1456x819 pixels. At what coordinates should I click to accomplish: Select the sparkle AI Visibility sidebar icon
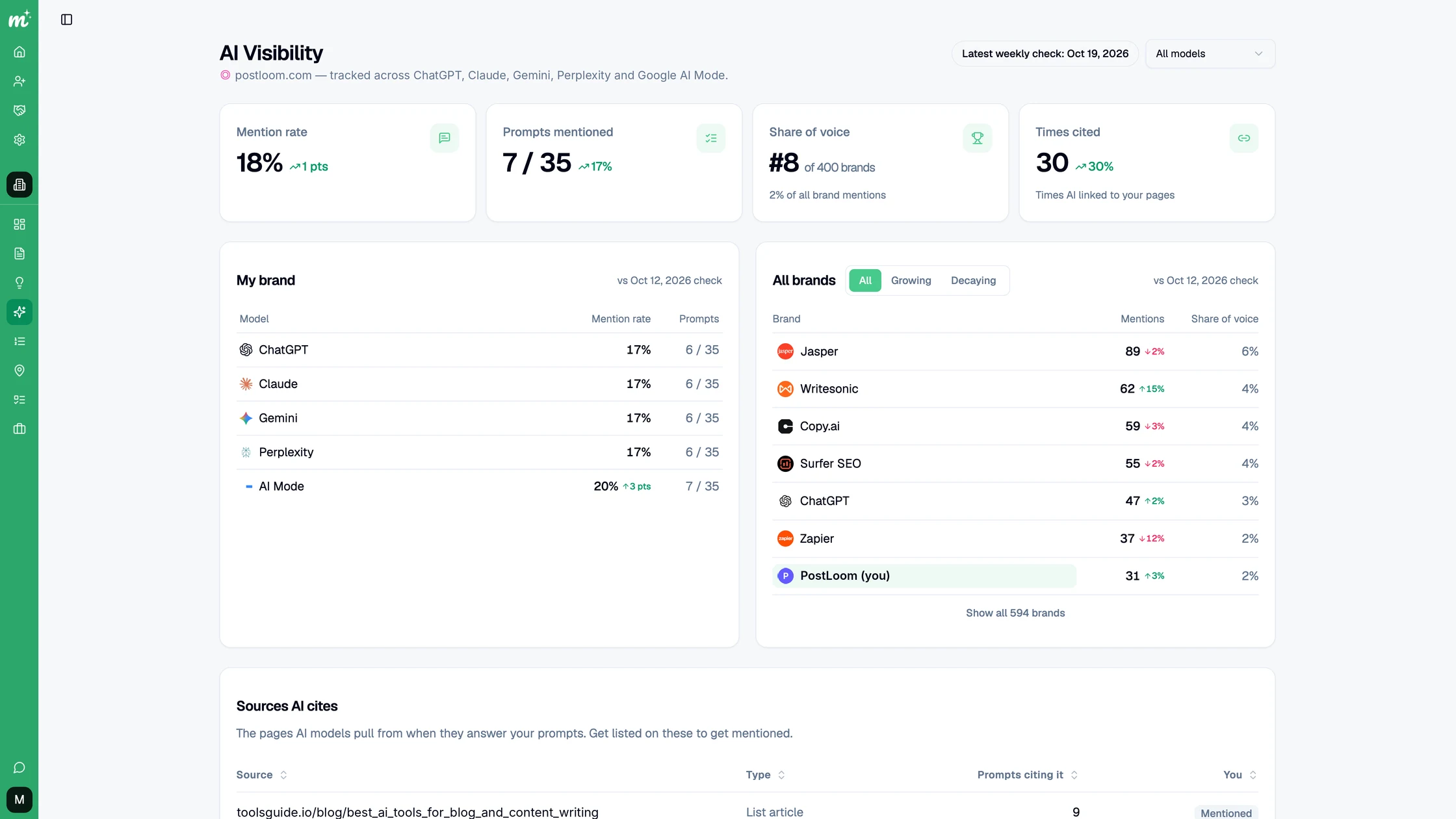(19, 312)
